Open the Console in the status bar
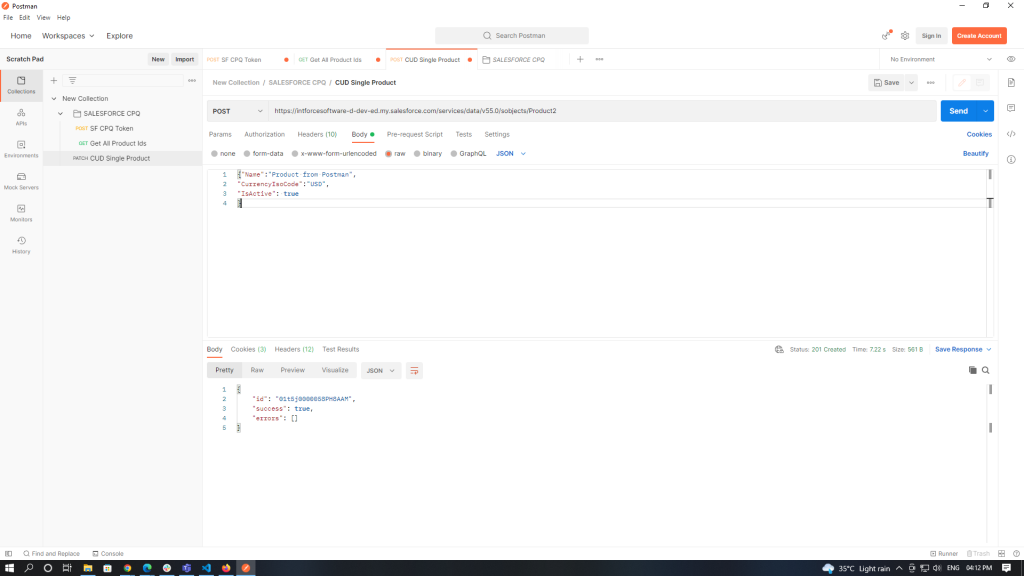This screenshot has width=1024, height=576. (x=108, y=554)
